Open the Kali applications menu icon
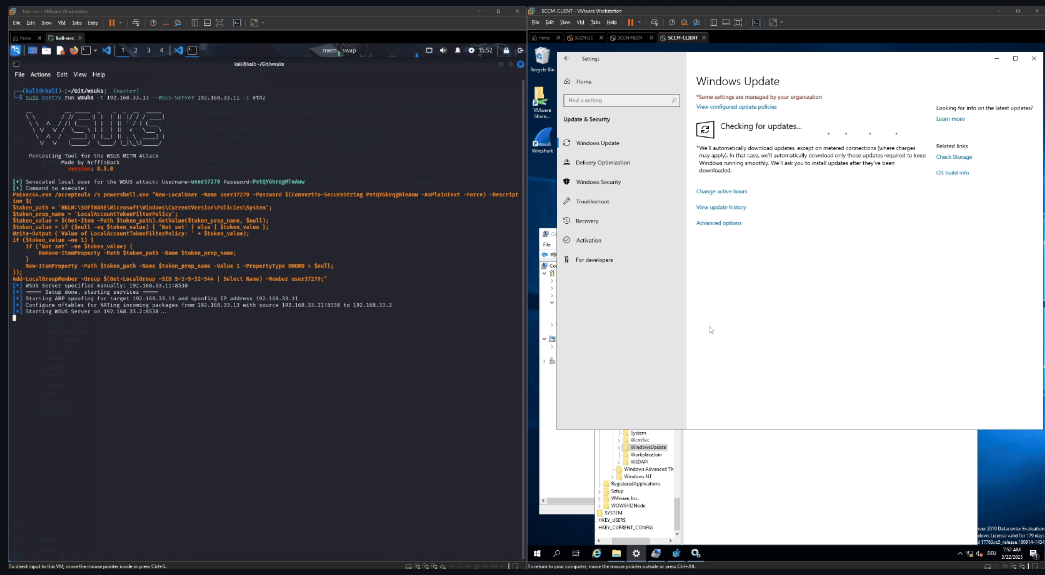The width and height of the screenshot is (1045, 575). tap(16, 50)
